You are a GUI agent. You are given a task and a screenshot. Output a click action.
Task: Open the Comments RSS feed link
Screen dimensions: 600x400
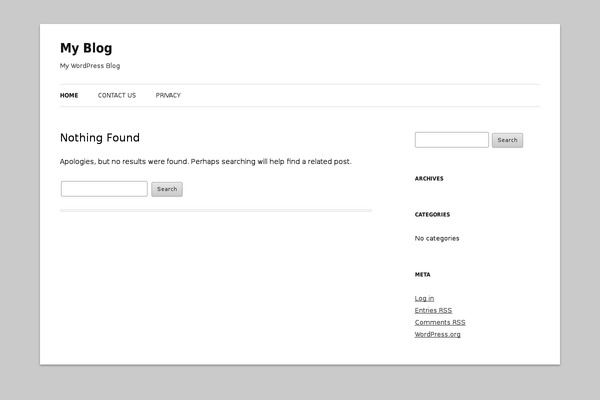click(x=440, y=322)
